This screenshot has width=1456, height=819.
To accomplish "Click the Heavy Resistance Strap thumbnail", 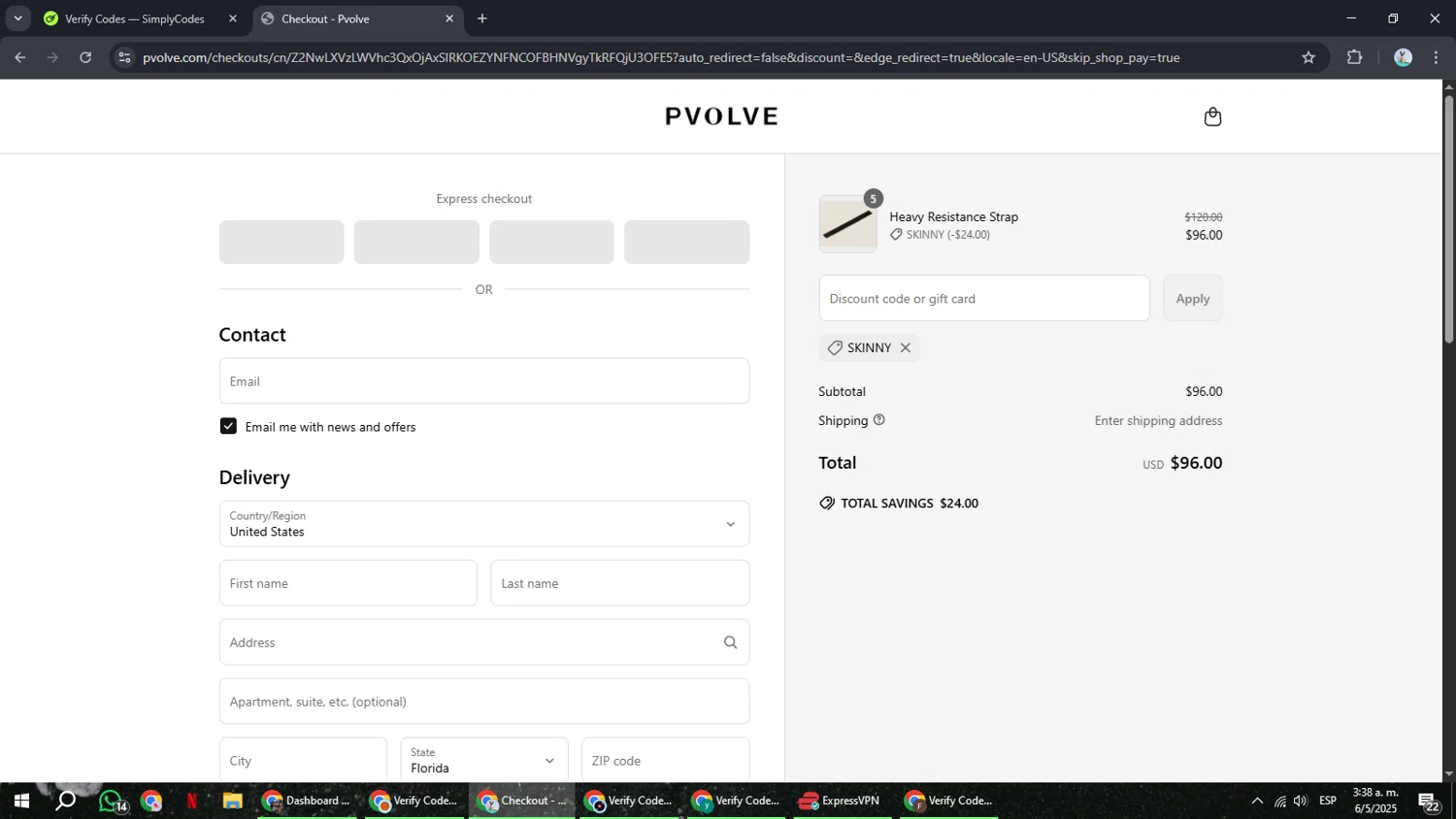I will pos(847,224).
